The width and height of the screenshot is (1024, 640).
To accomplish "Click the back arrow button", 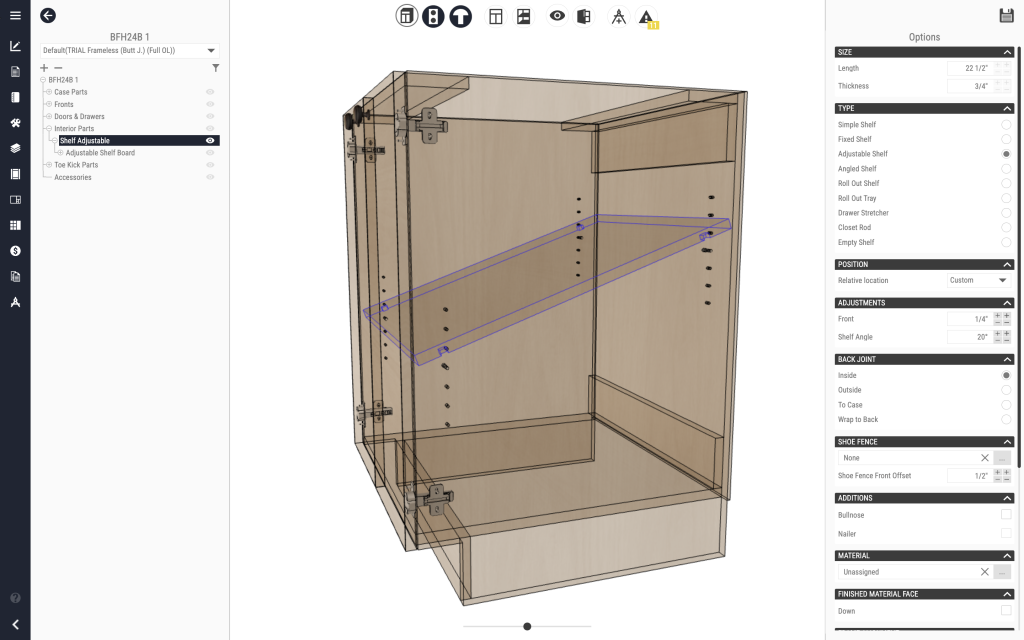I will click(48, 15).
